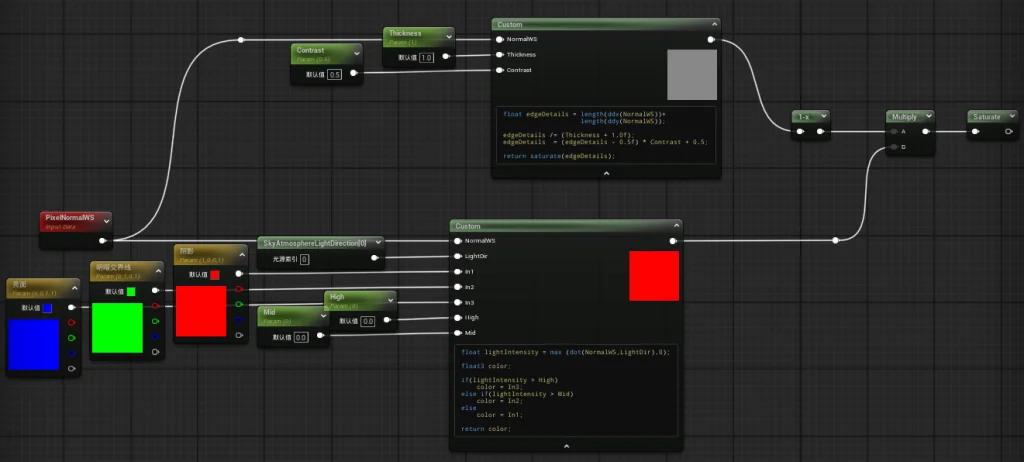Click the SkyAtmosphereLightDirection output pin
1024x462 pixels.
[374, 258]
